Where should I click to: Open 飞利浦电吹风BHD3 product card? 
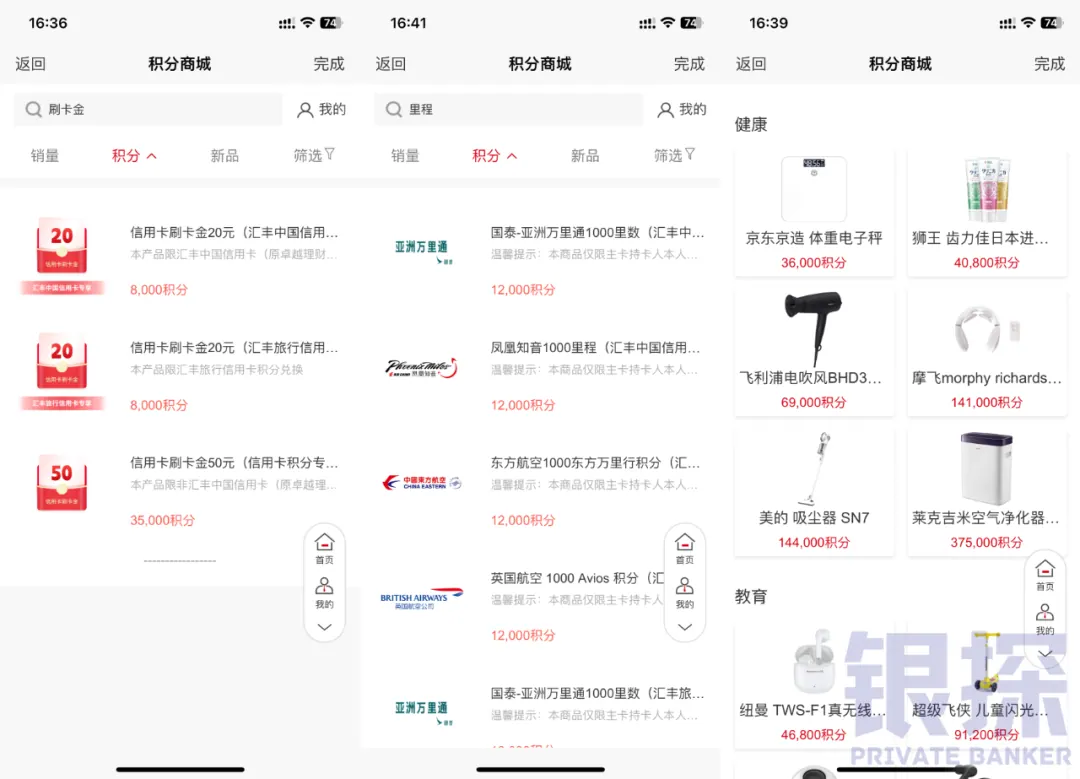coord(814,353)
